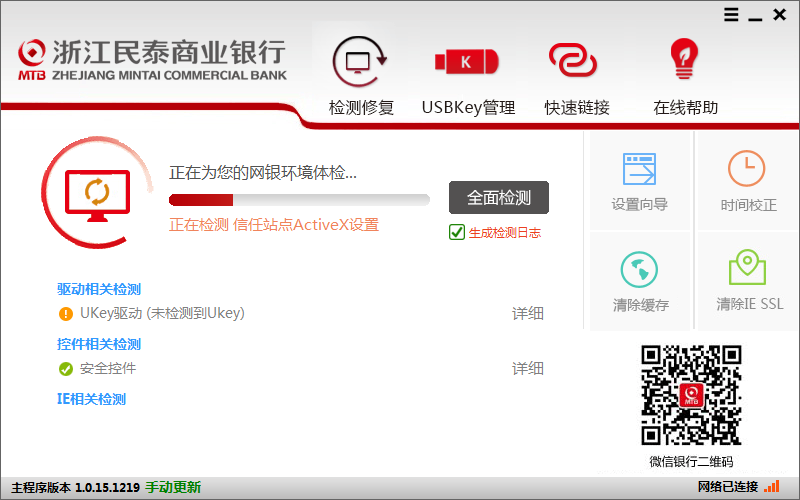Image resolution: width=800 pixels, height=500 pixels.
Task: Expand 详细 for UKey驱动 item
Action: pyautogui.click(x=528, y=313)
